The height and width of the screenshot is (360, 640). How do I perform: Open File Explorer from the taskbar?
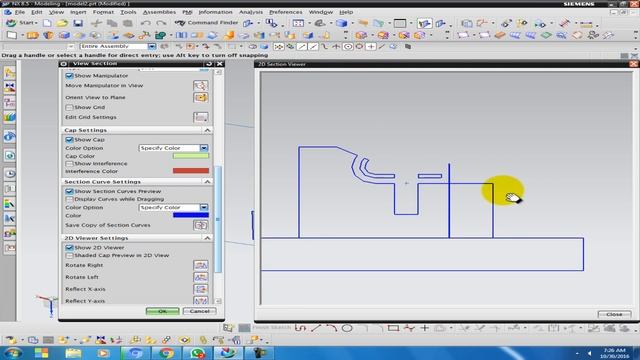[x=73, y=353]
